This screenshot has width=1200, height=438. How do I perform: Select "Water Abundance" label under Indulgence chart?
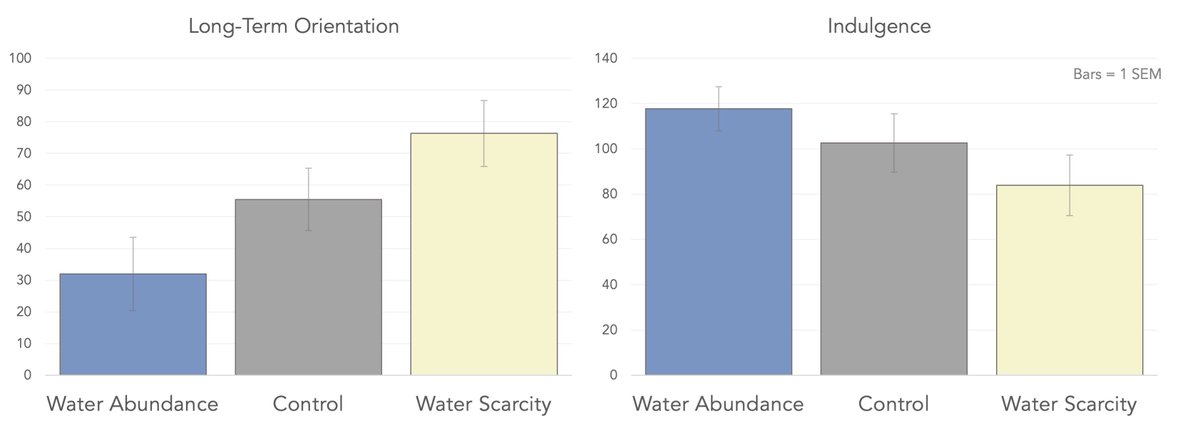click(718, 405)
